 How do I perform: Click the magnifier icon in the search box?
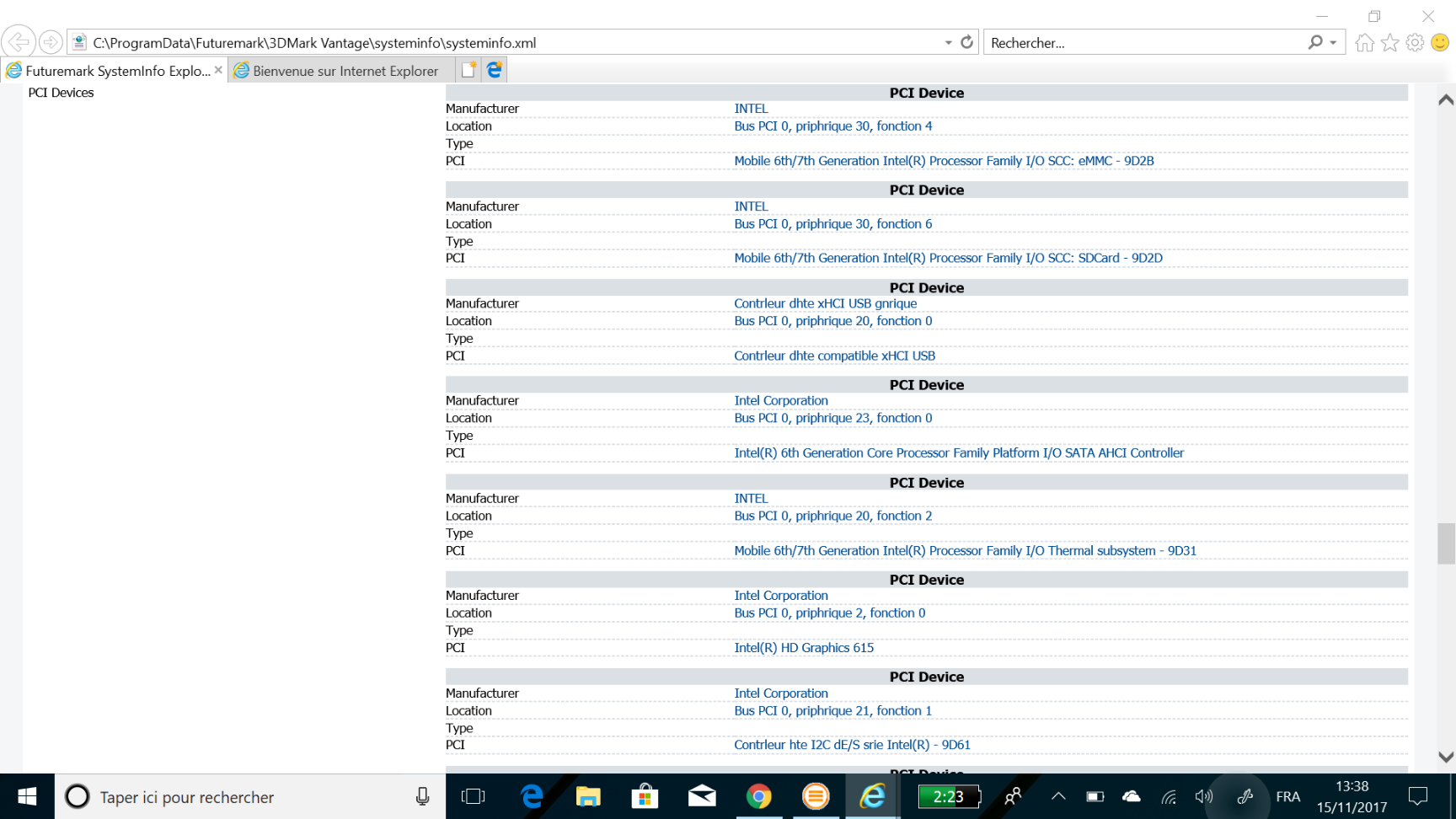(1314, 42)
